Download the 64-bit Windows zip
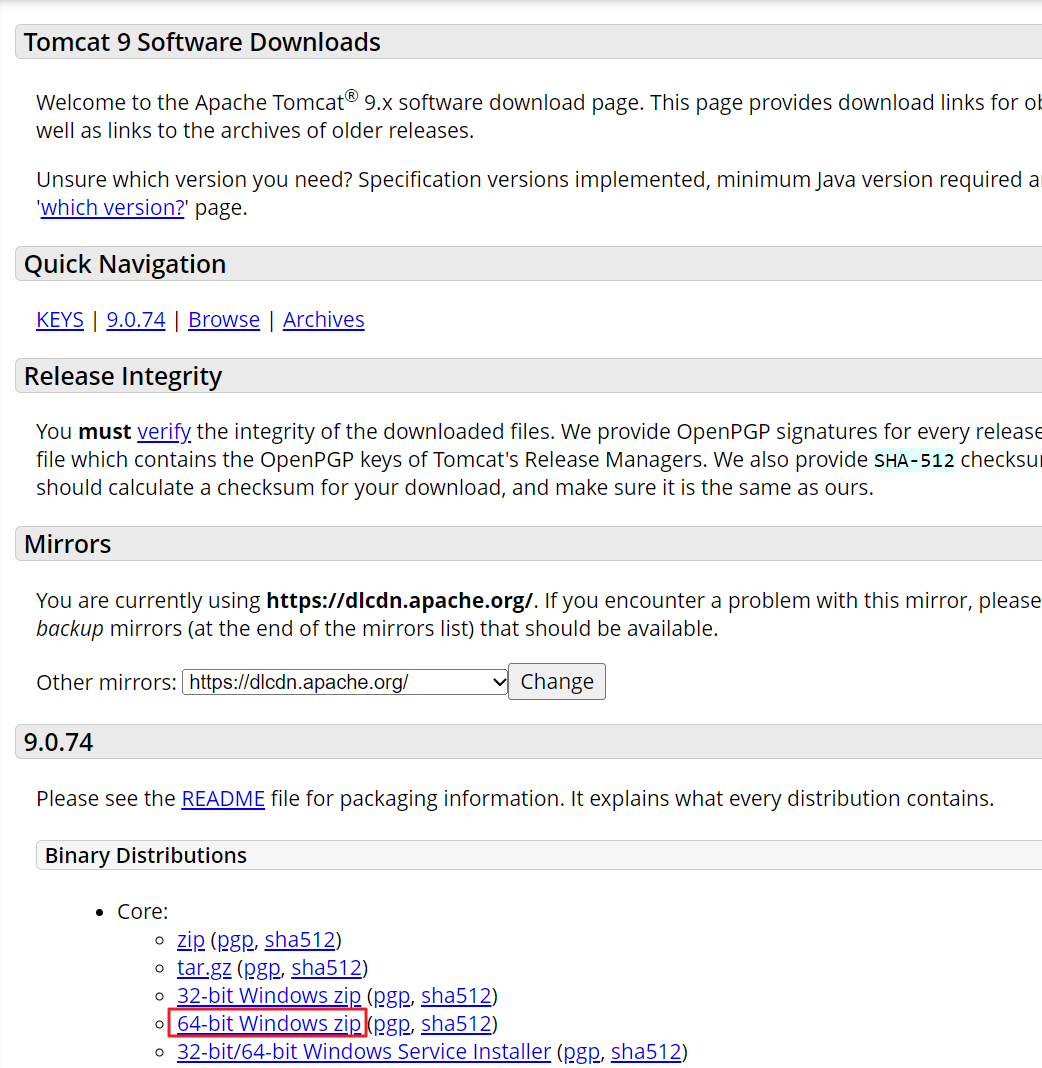This screenshot has width=1042, height=1068. pos(269,1024)
